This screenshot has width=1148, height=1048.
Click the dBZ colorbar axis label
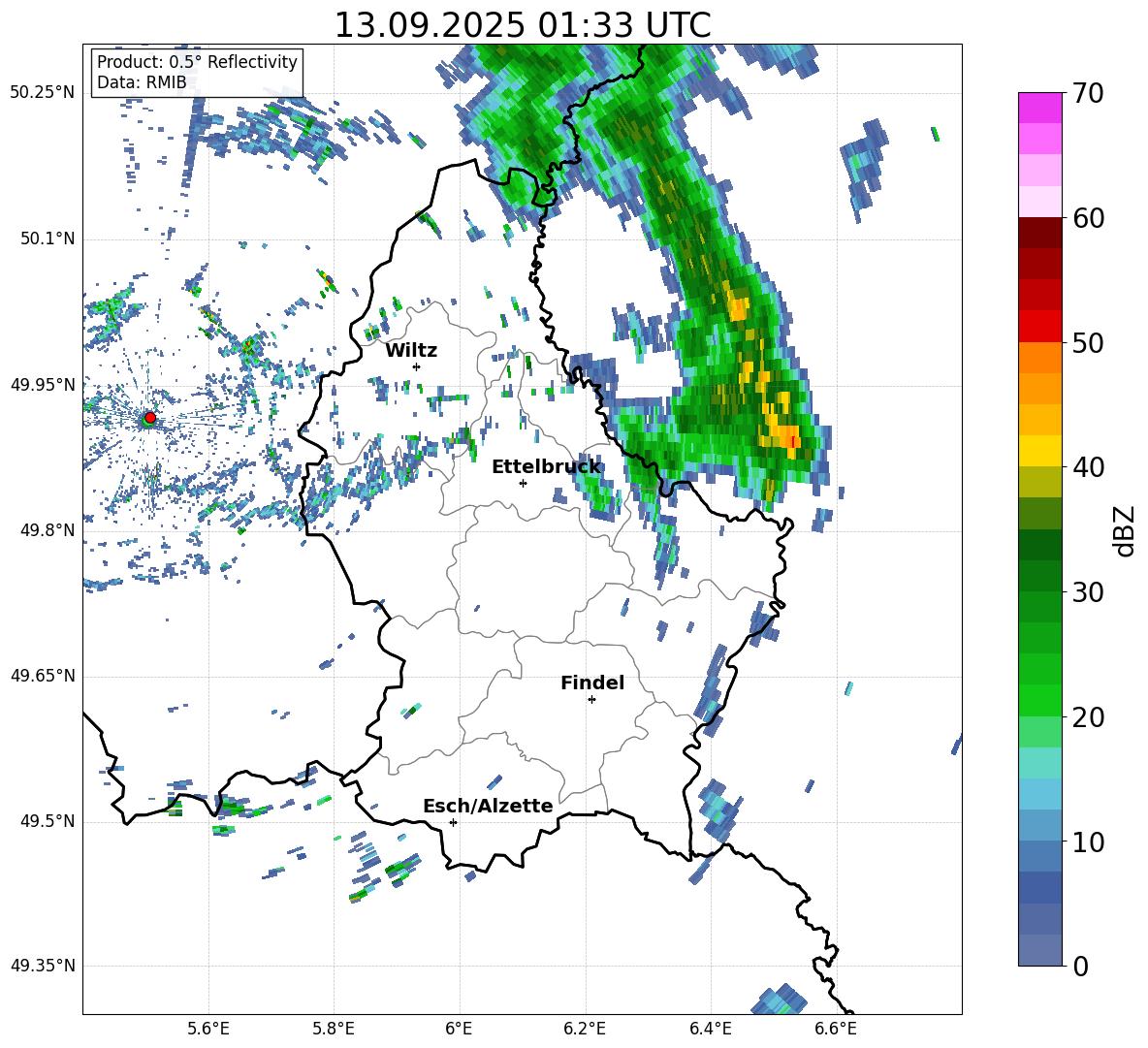(1125, 530)
